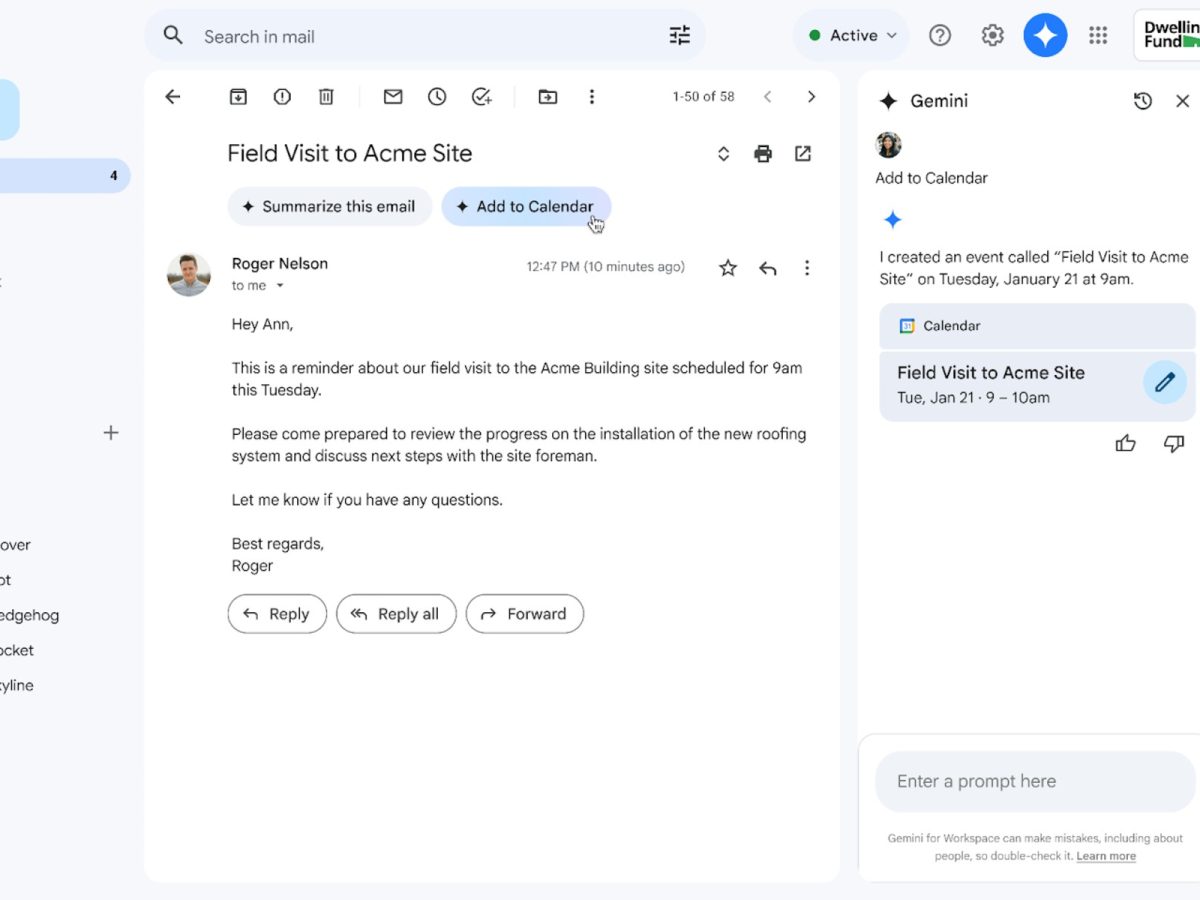Report this email as spam
The width and height of the screenshot is (1200, 900).
[282, 97]
